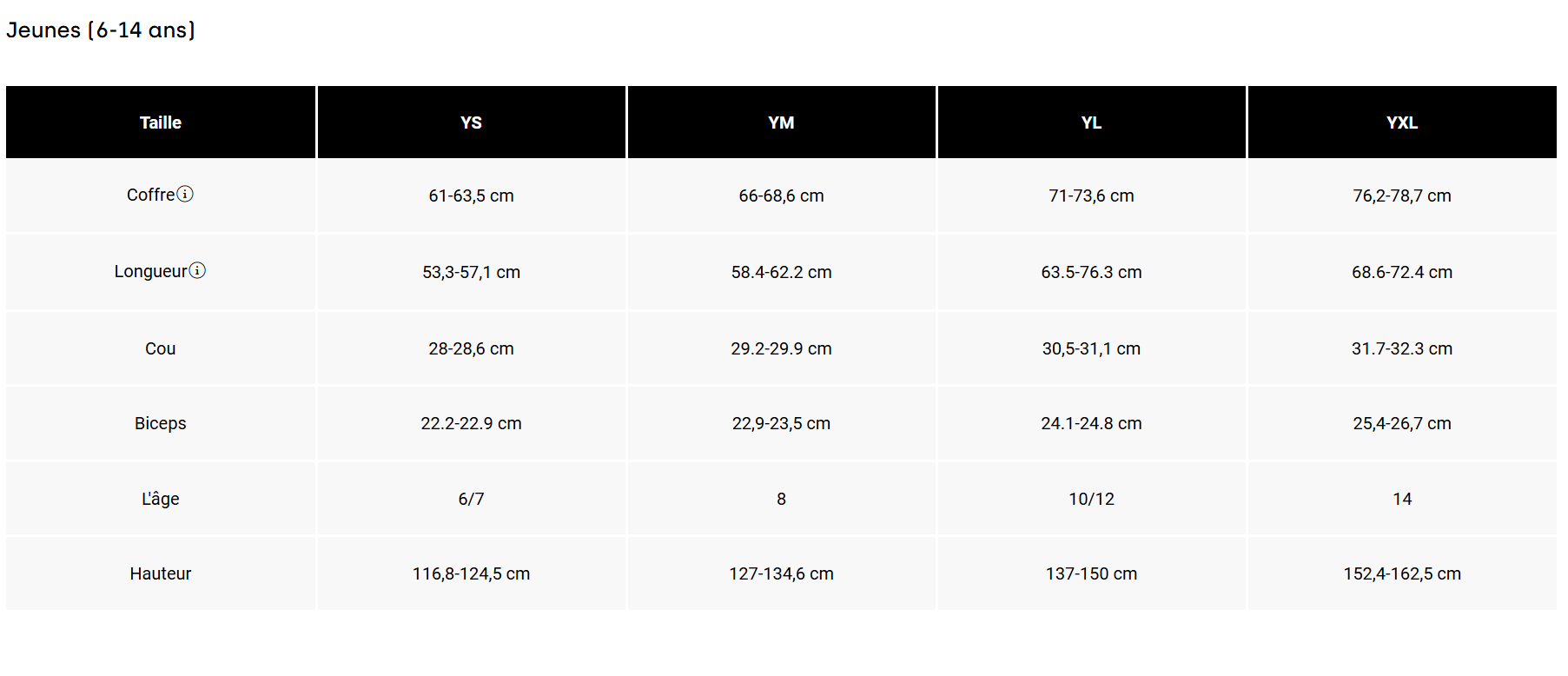The image size is (1568, 676).
Task: Click the Biceps row label
Action: [x=161, y=423]
